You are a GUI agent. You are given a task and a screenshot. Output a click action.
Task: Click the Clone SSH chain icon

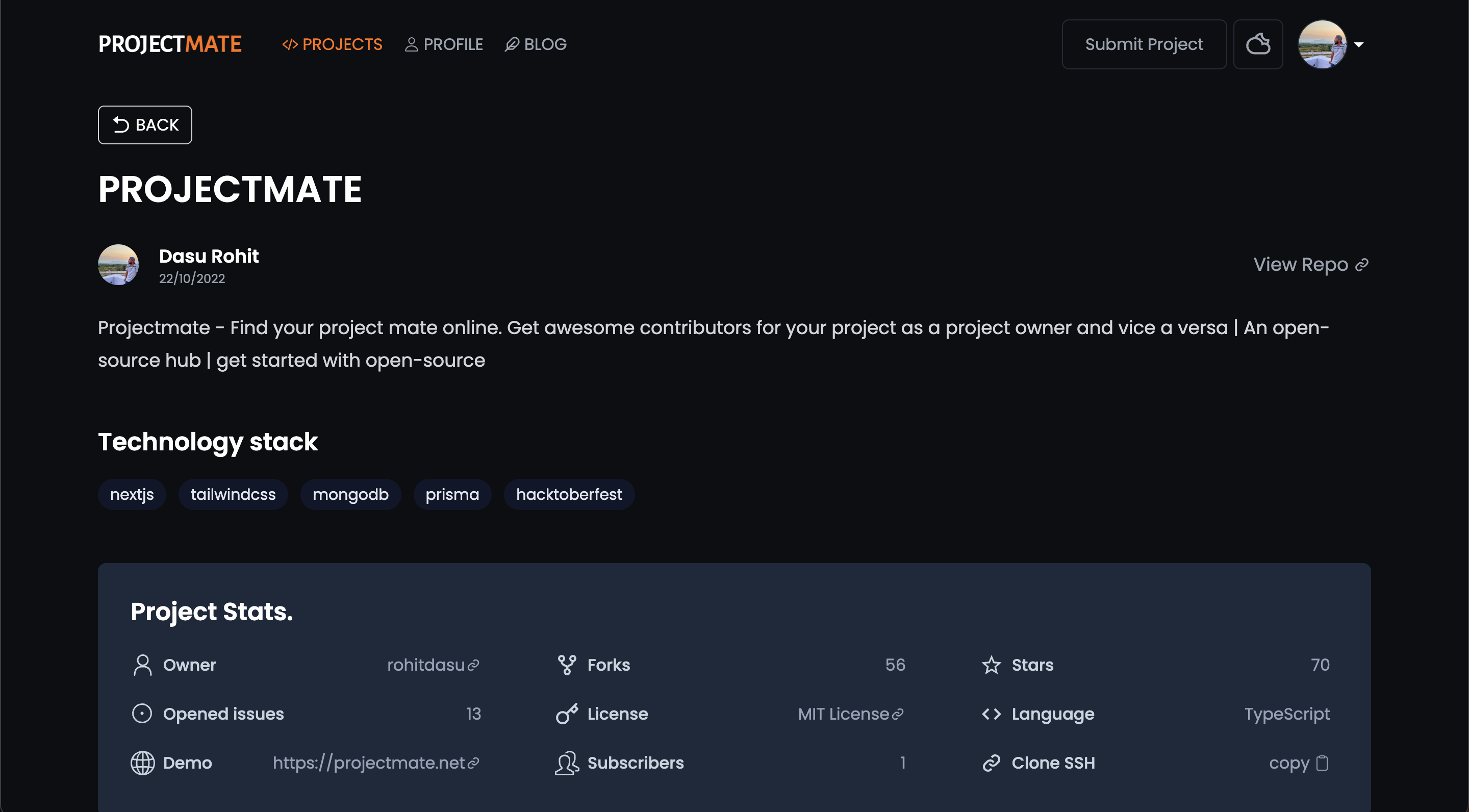[992, 763]
